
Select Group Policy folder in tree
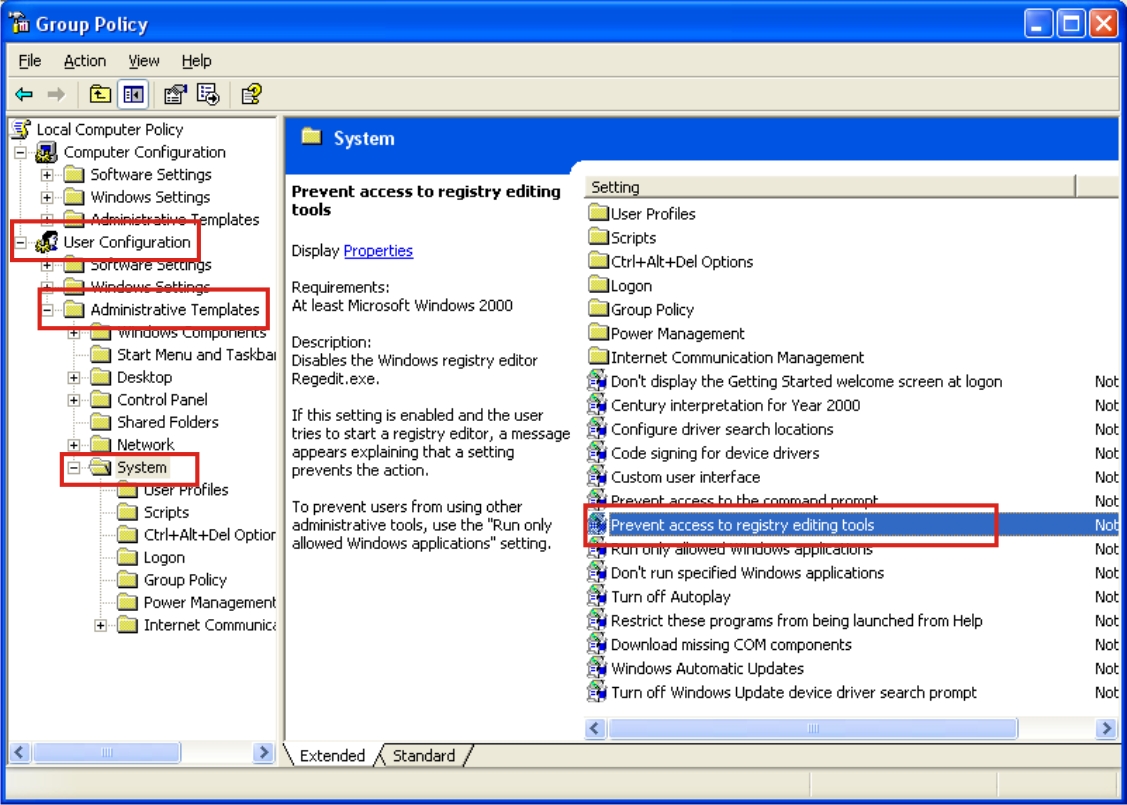185,580
